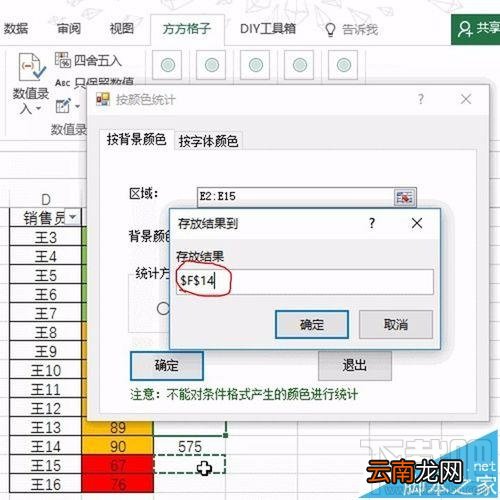Click the 四舍五入 rounding tool
500x500 pixels.
(88, 60)
